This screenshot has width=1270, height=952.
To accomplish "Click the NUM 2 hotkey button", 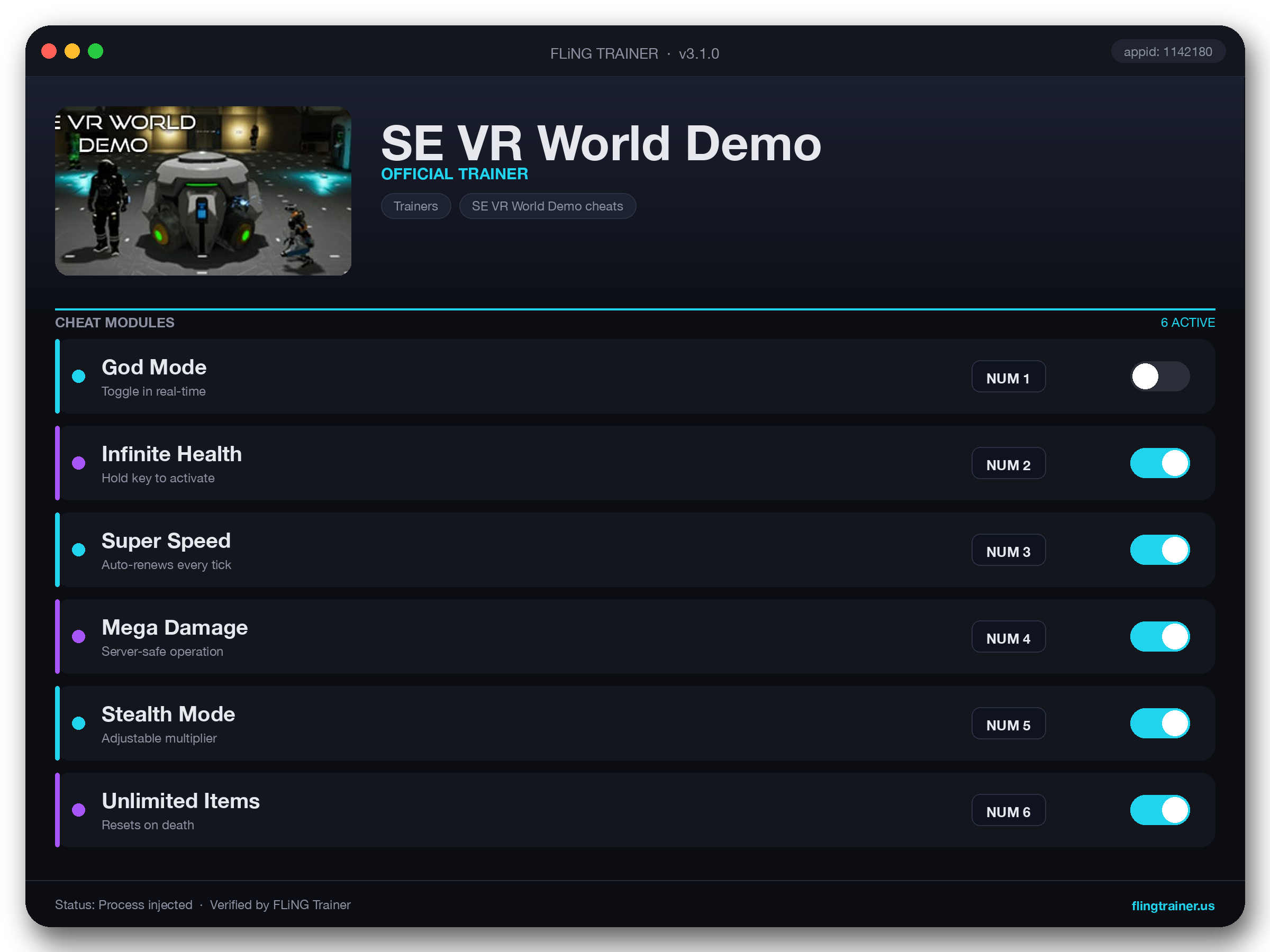I will [x=1008, y=464].
